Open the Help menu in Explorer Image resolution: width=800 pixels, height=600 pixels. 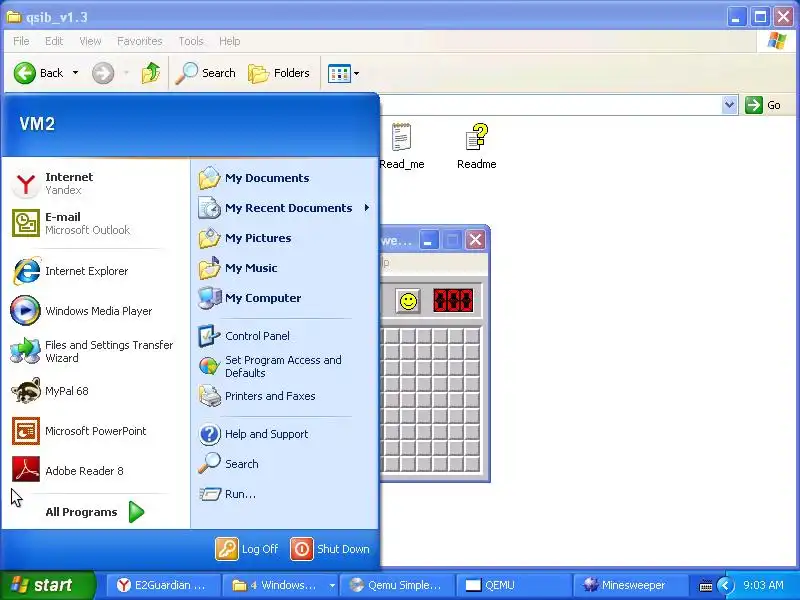(230, 41)
